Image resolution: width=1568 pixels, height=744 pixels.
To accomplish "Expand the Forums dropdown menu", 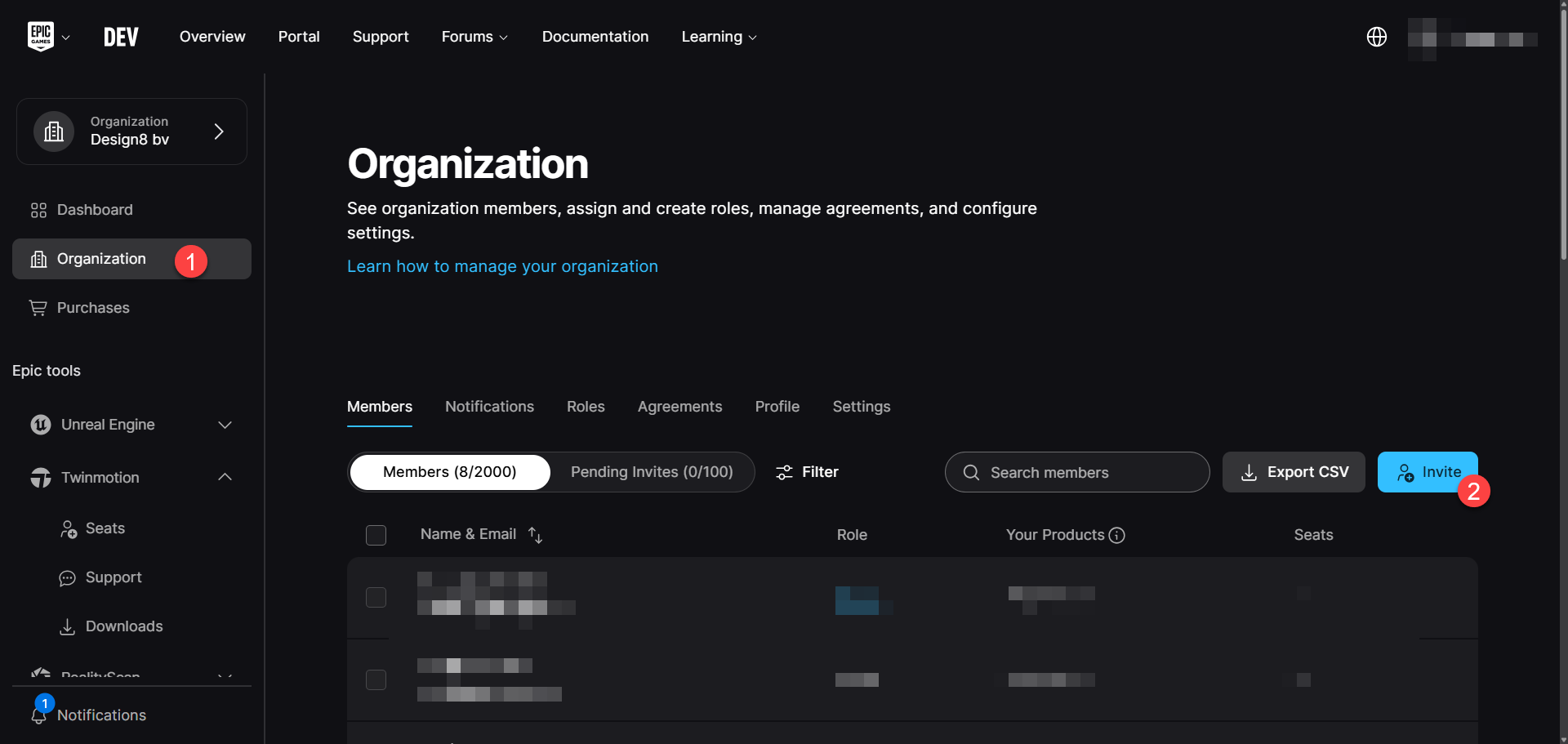I will point(474,37).
